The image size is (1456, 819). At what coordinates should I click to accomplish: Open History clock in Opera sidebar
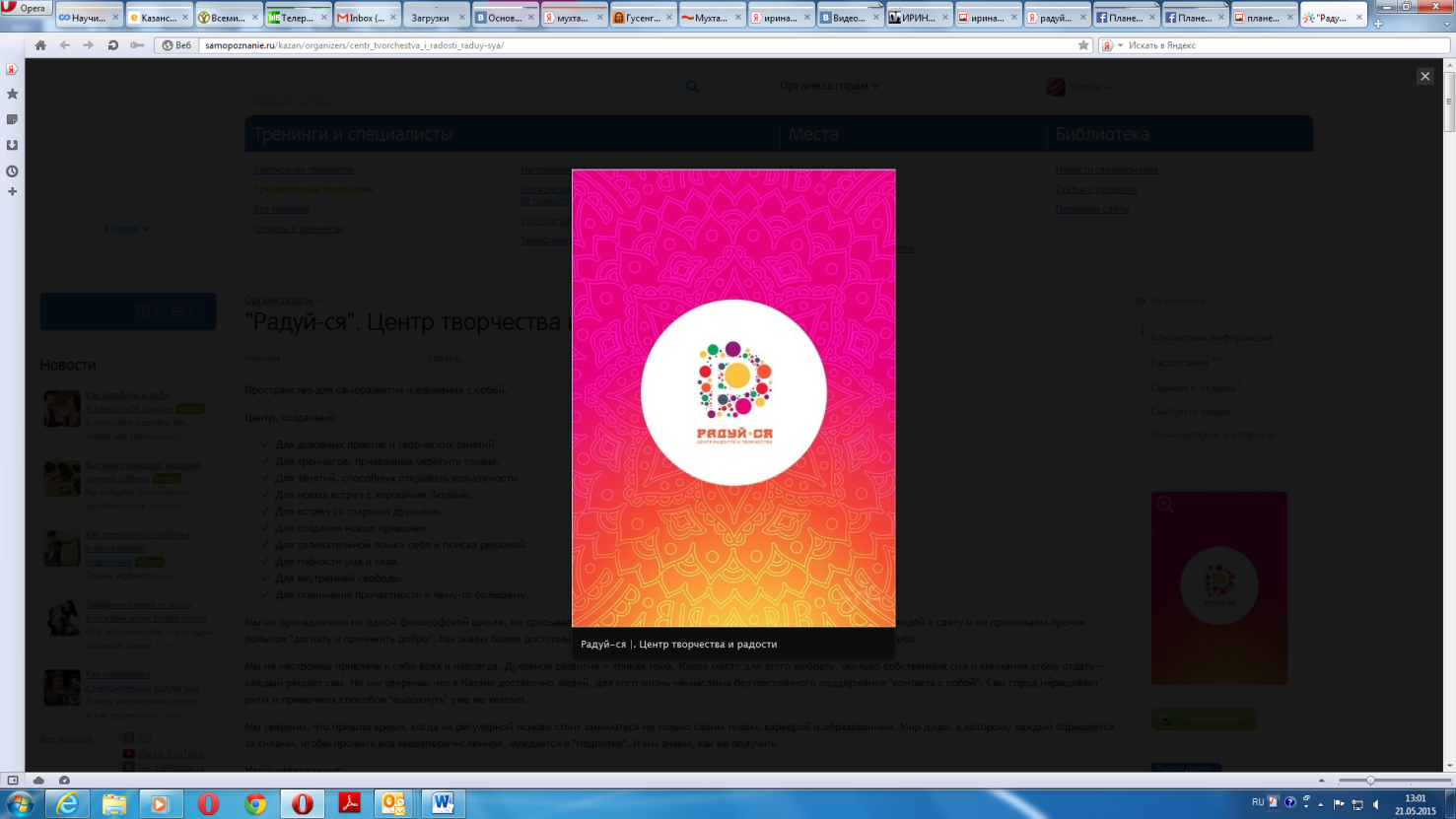pos(12,171)
